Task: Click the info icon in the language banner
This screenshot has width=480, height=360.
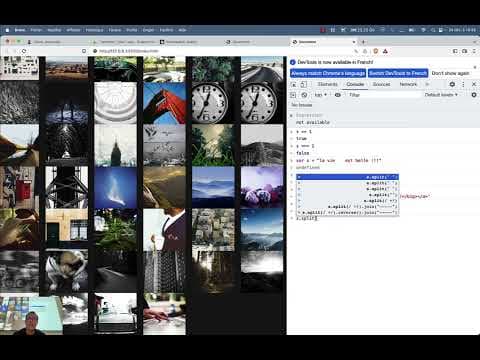Action: tap(293, 62)
